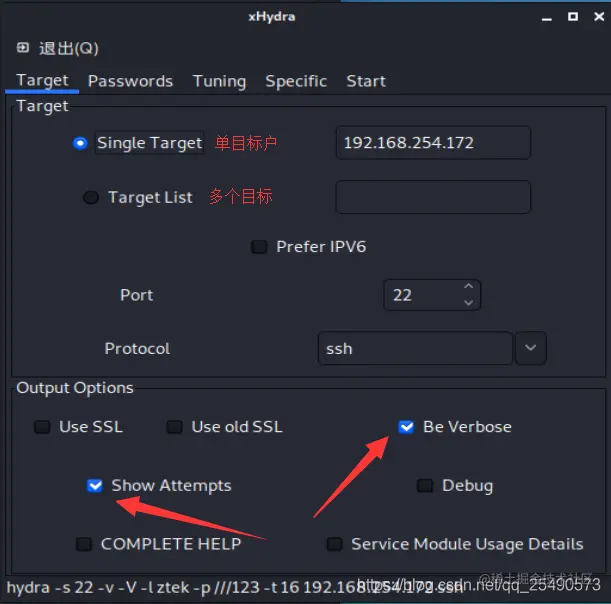Close the xHydra window
The width and height of the screenshot is (611, 604).
pos(599,16)
